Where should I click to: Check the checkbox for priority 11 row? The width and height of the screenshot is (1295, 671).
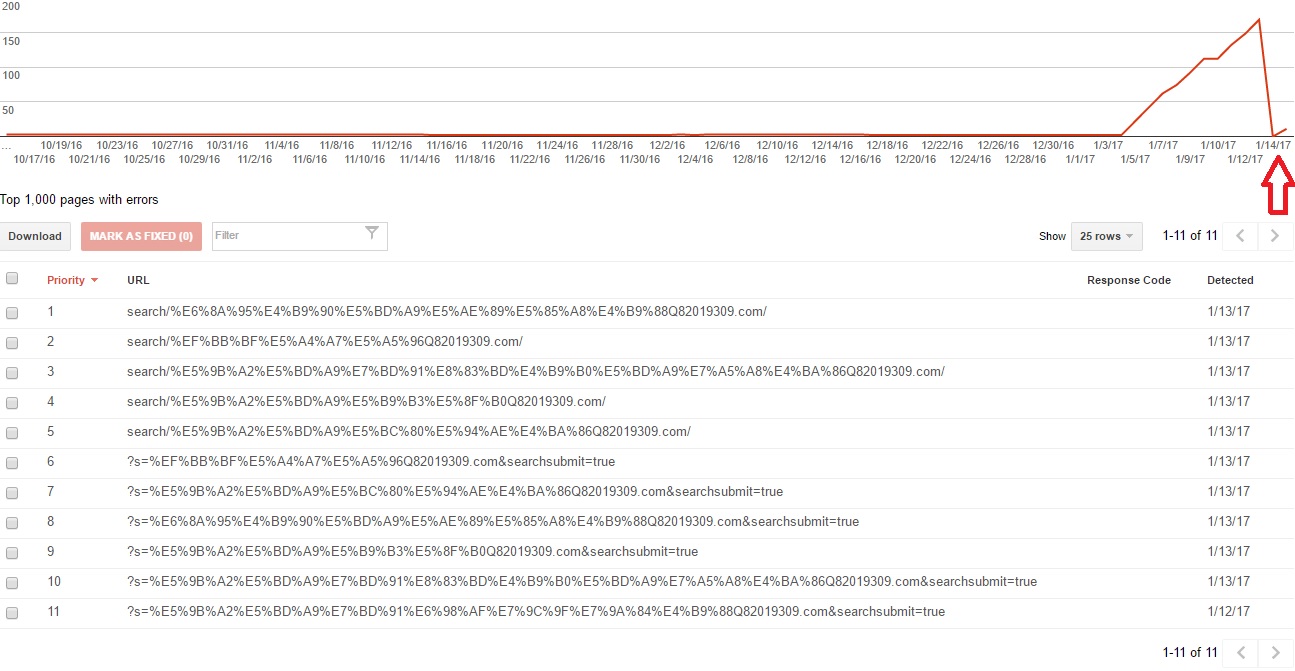point(12,612)
